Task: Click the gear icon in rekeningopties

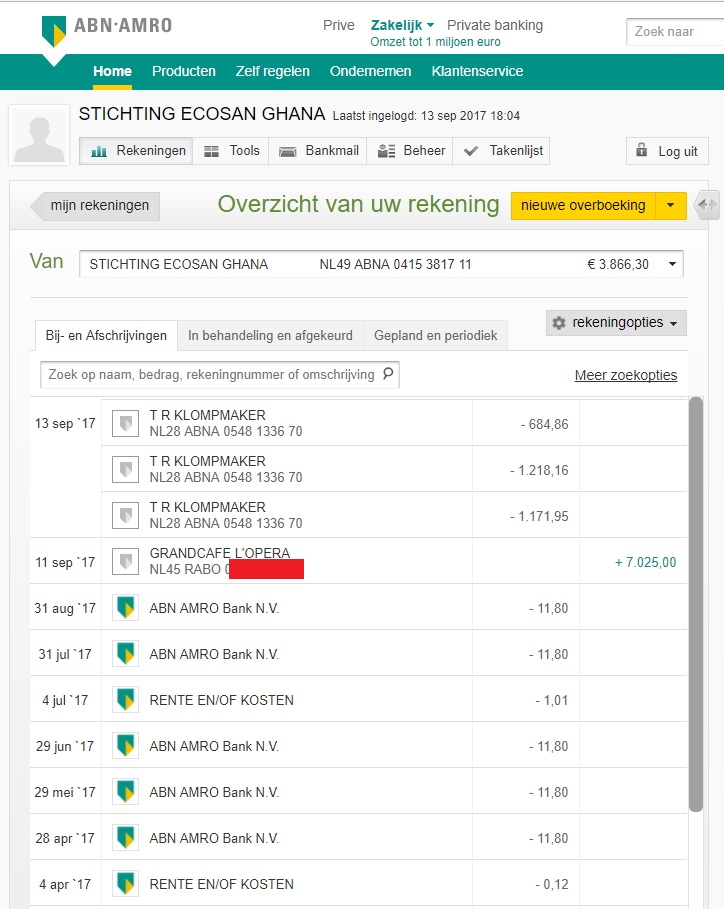Action: [559, 323]
